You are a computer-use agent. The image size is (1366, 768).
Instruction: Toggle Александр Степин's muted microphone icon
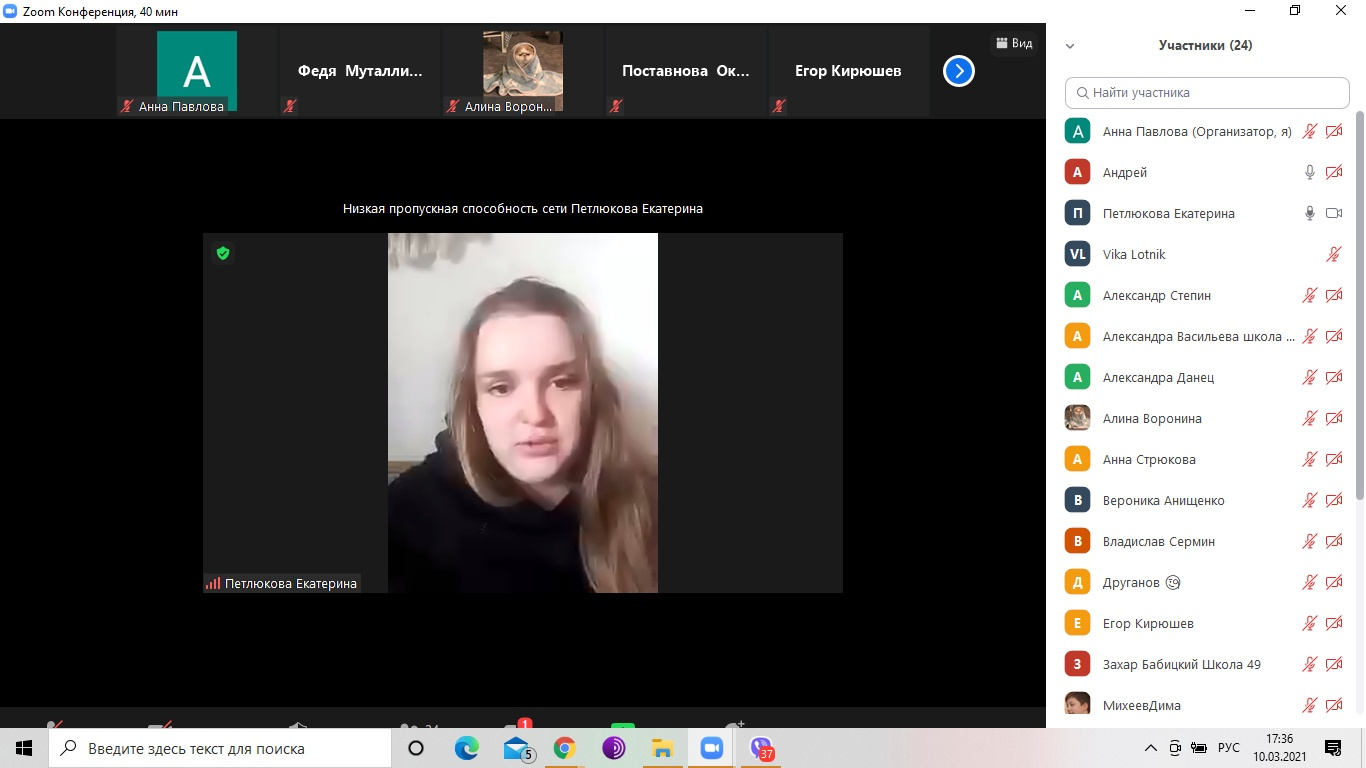pyautogui.click(x=1310, y=295)
